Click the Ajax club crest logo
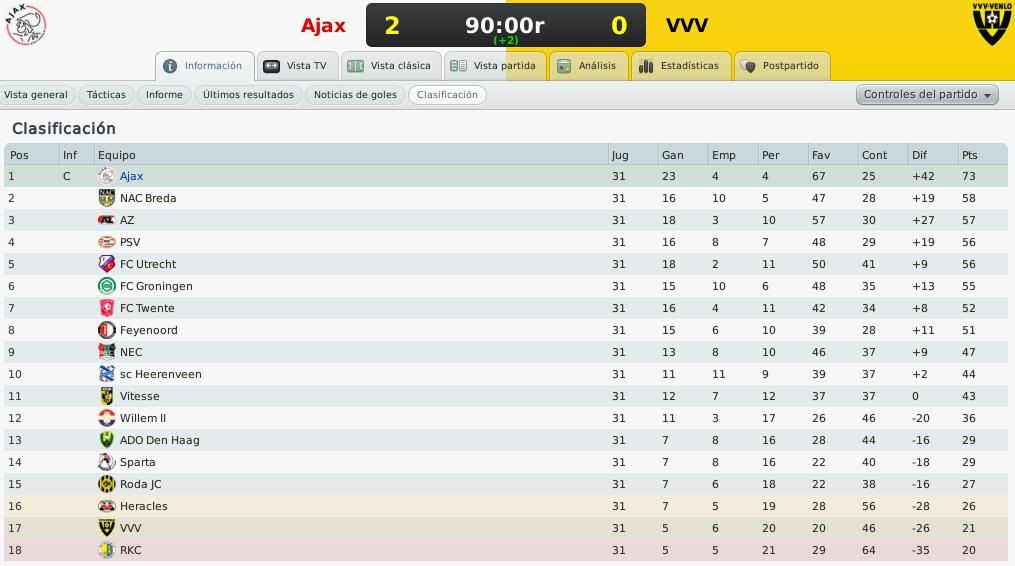1015x566 pixels. [x=25, y=25]
